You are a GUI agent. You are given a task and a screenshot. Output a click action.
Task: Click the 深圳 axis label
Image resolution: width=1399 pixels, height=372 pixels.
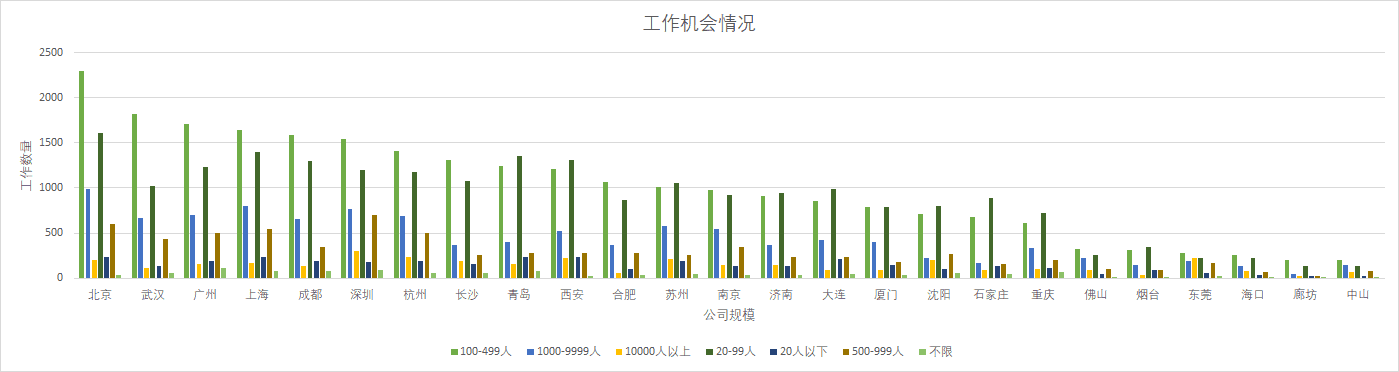[362, 295]
